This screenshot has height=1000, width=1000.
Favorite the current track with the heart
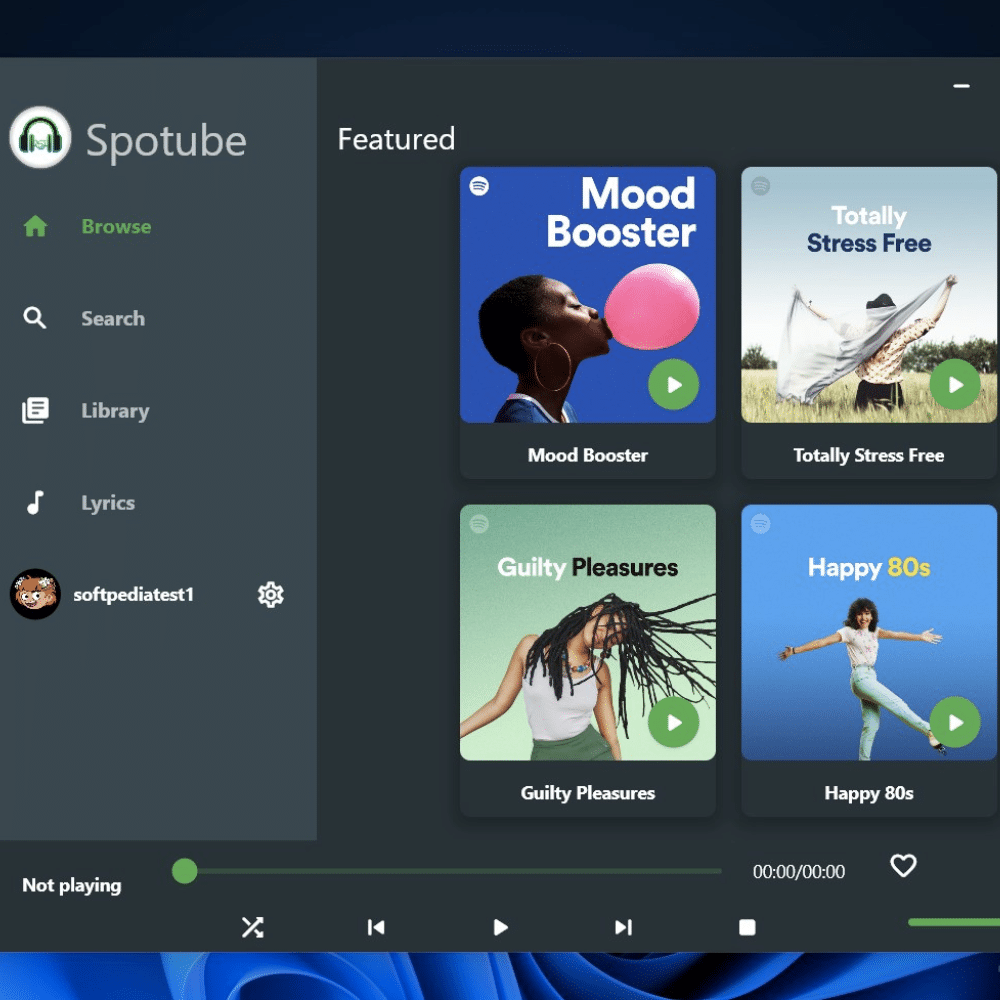pyautogui.click(x=902, y=866)
